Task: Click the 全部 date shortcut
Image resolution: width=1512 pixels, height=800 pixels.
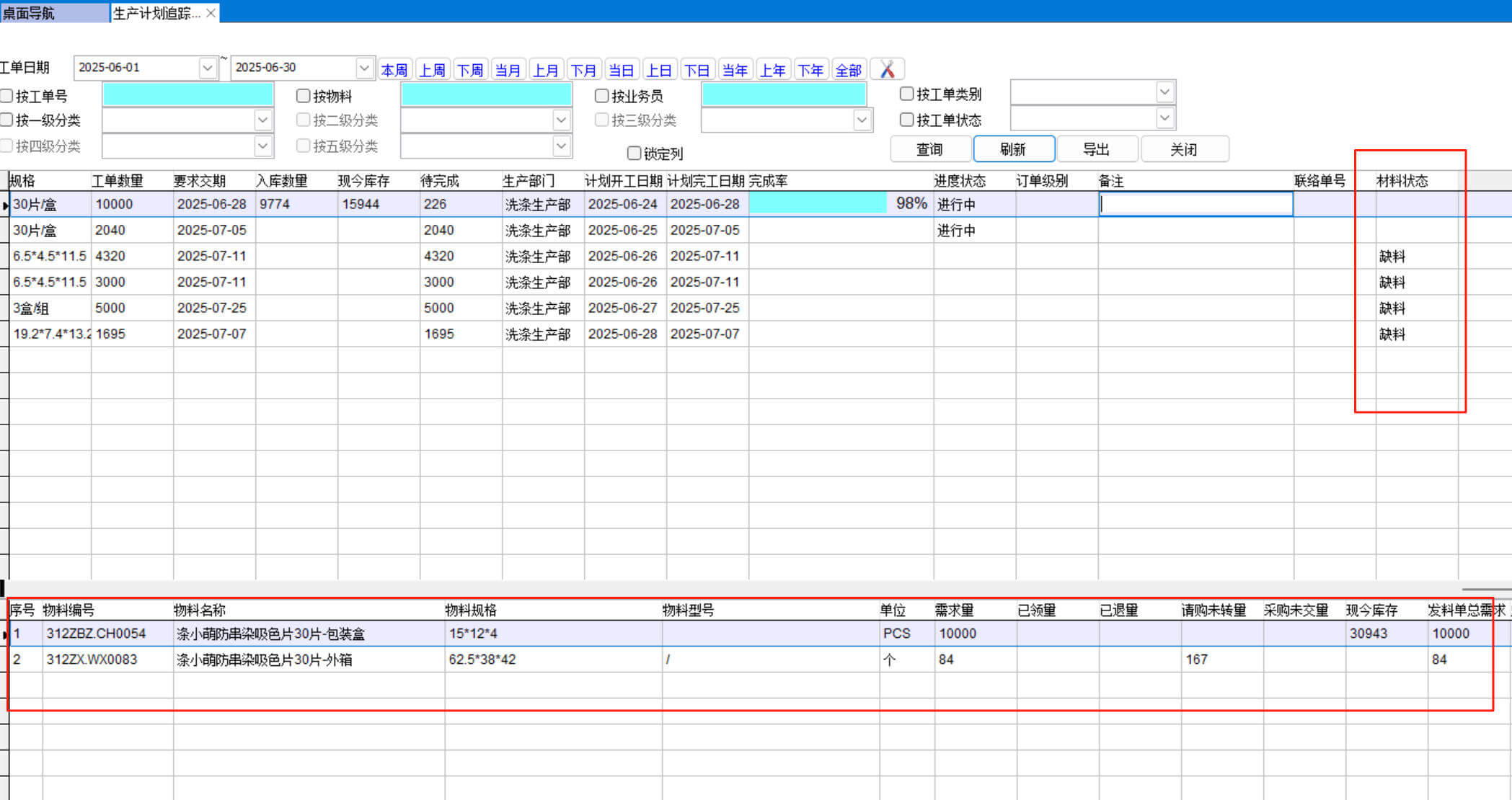Action: click(x=848, y=70)
